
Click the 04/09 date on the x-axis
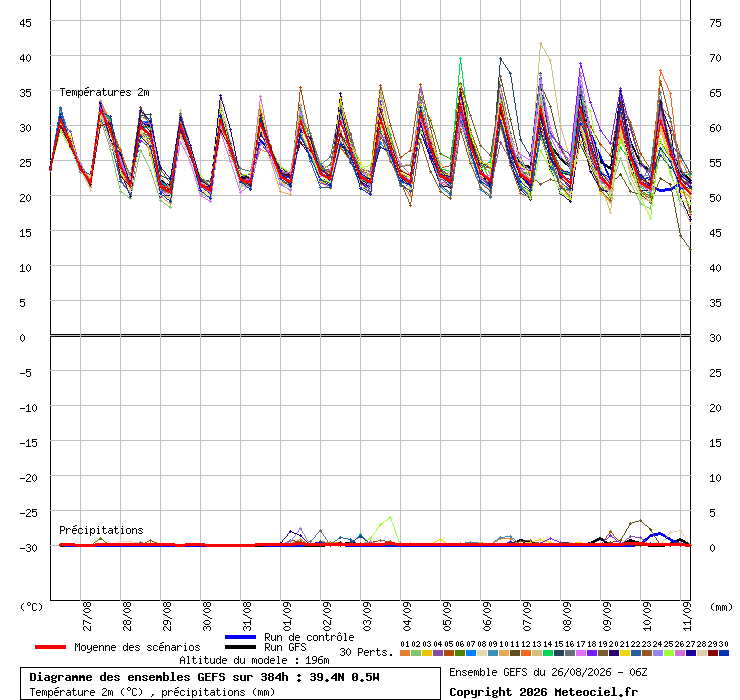pos(407,616)
